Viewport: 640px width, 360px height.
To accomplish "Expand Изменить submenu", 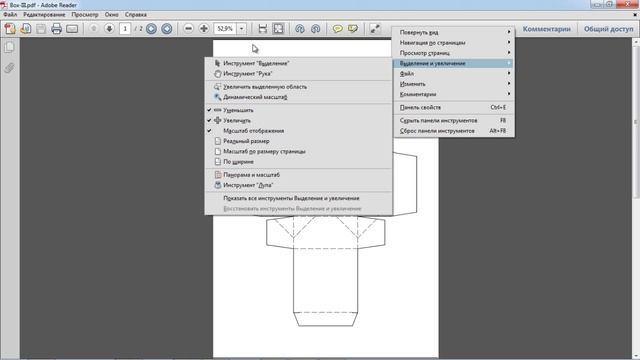I will pos(453,84).
